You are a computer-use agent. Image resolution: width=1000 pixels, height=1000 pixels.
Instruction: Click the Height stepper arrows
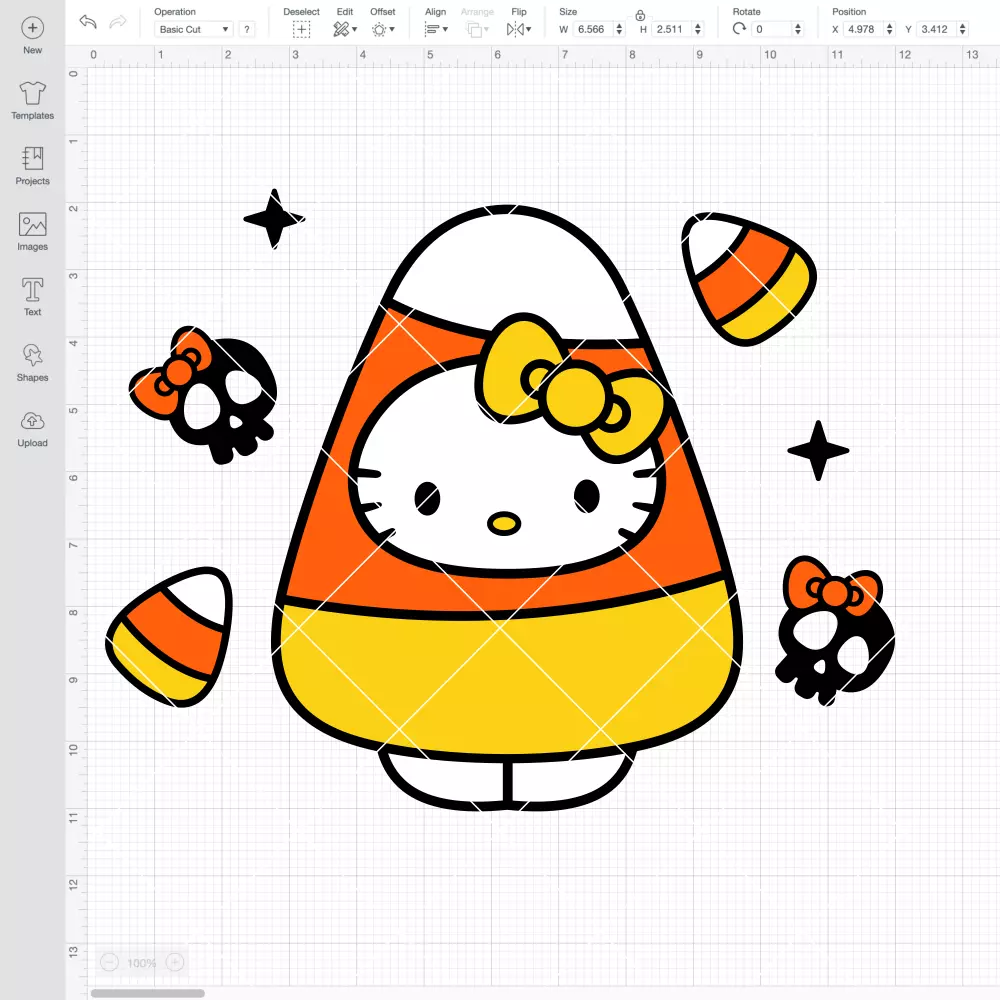click(698, 29)
